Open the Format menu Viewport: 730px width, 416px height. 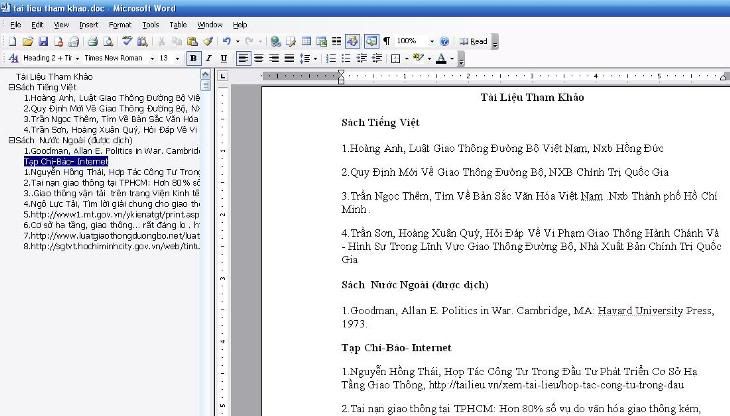point(119,24)
